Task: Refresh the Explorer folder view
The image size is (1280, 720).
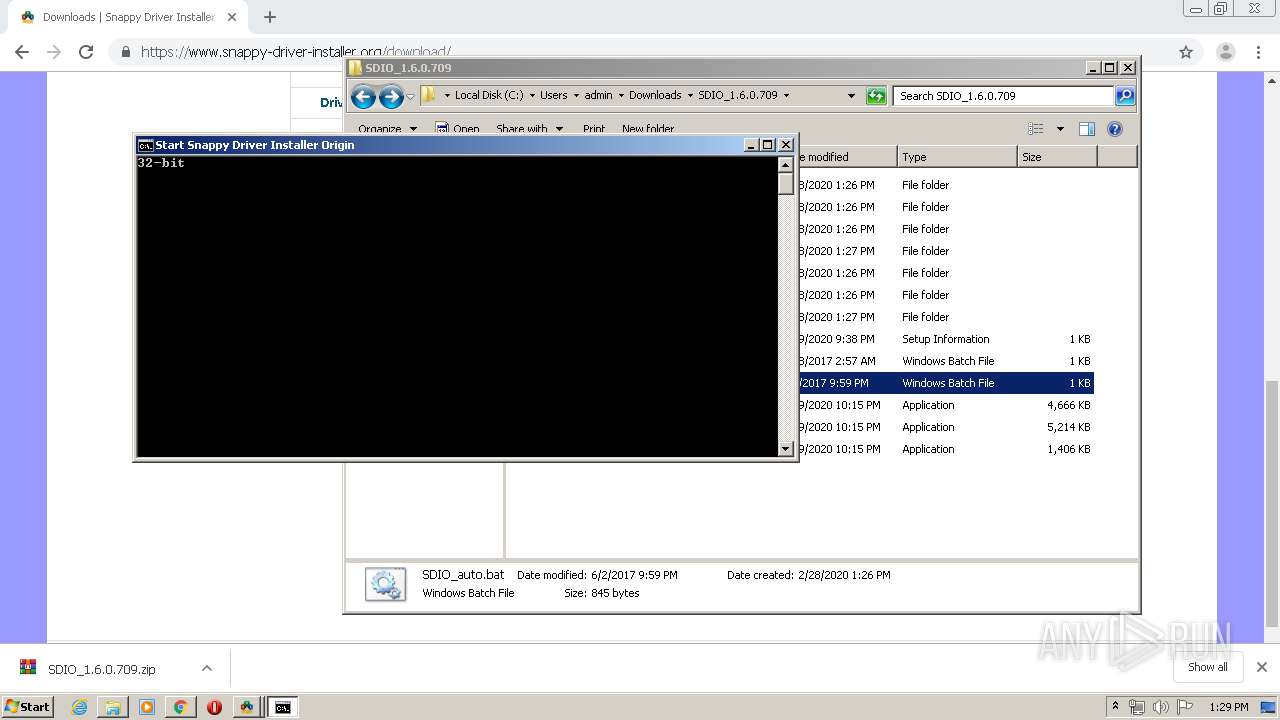Action: pyautogui.click(x=876, y=96)
